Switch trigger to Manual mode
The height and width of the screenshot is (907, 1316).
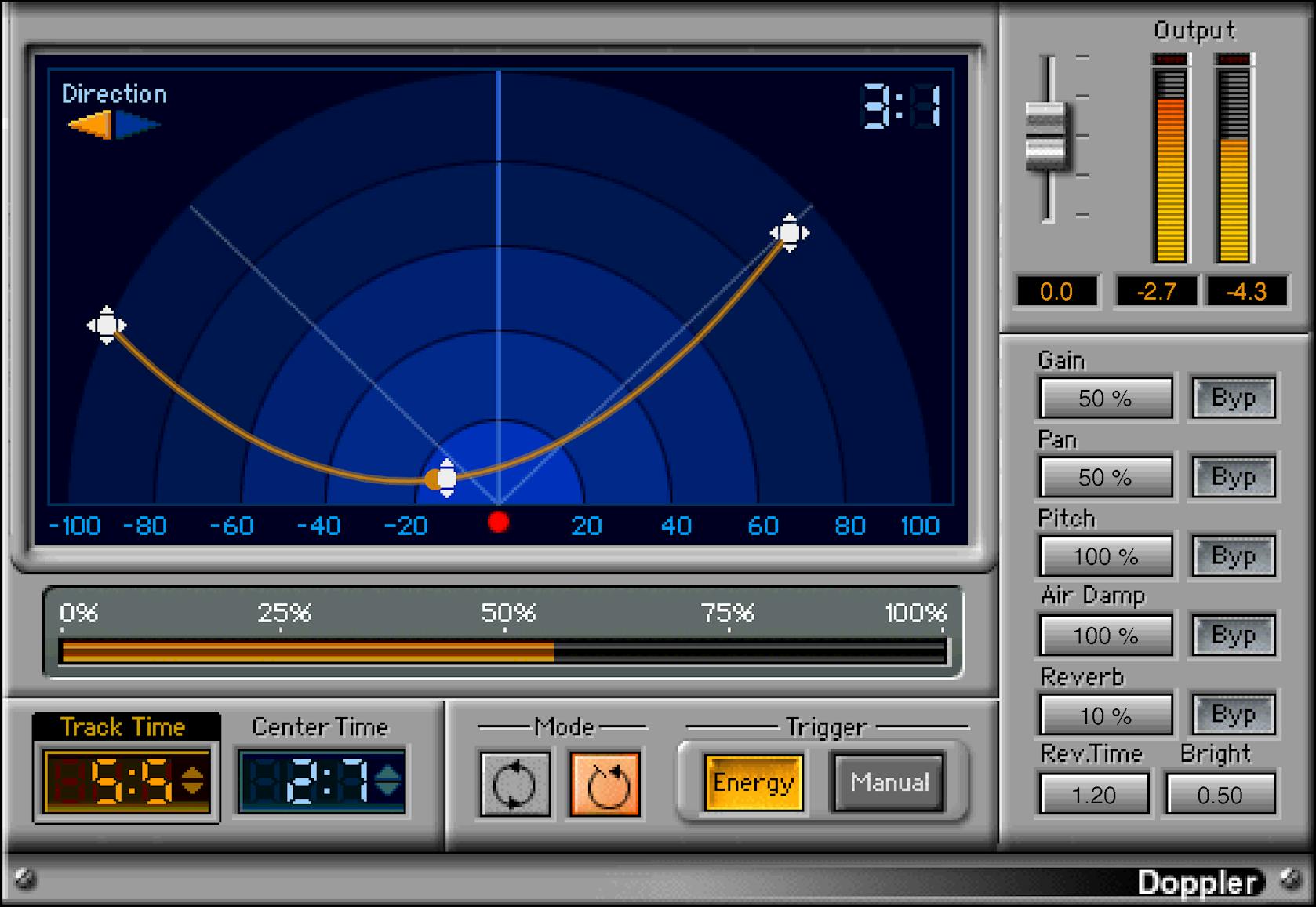888,782
